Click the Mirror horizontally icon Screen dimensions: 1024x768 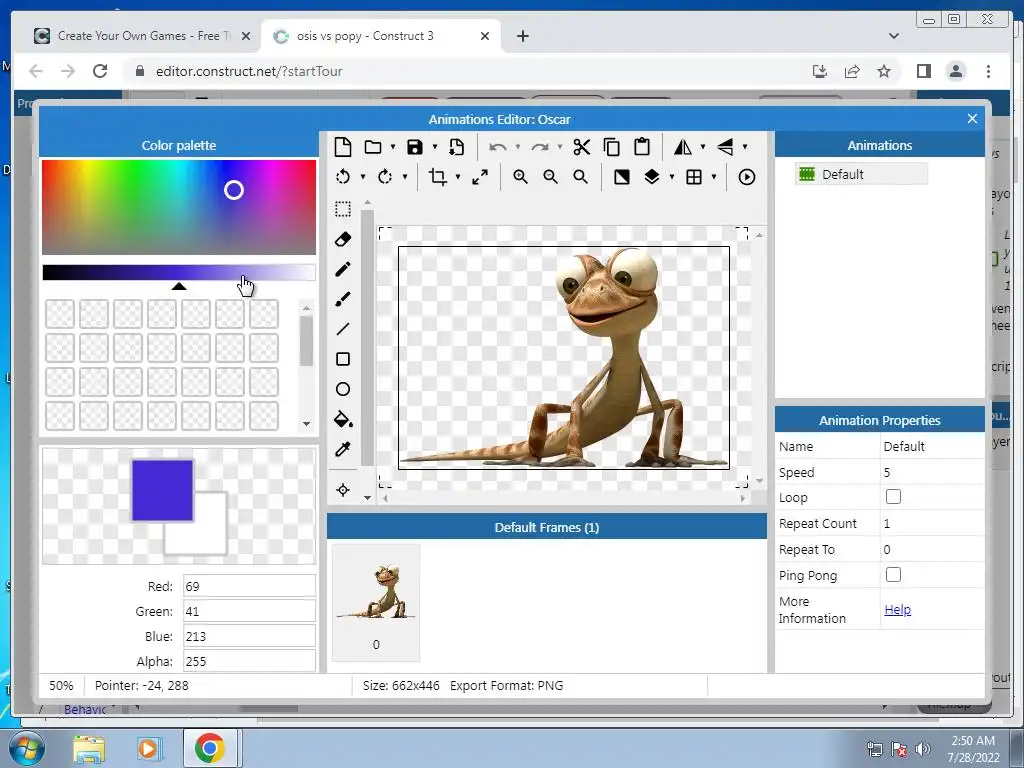pyautogui.click(x=683, y=147)
